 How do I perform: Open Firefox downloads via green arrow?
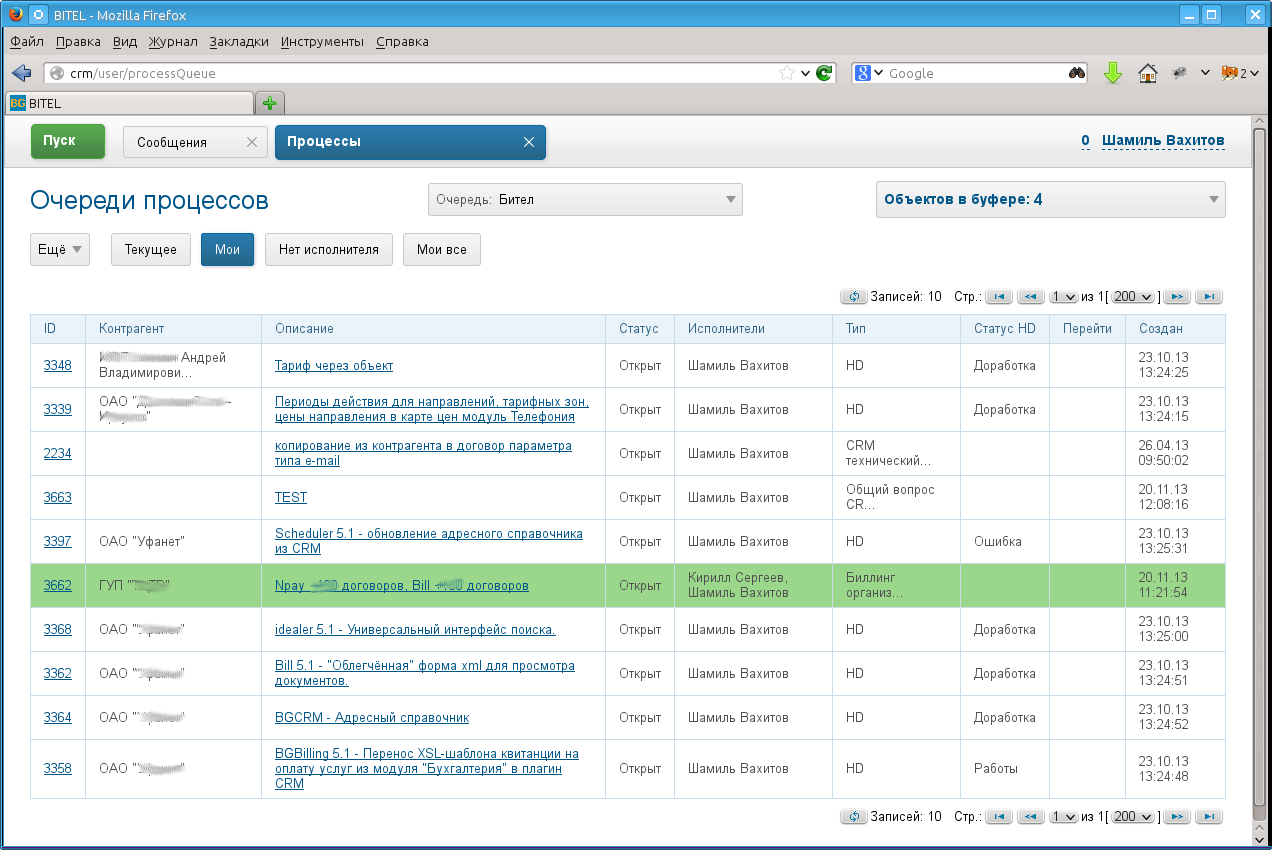coord(1113,73)
